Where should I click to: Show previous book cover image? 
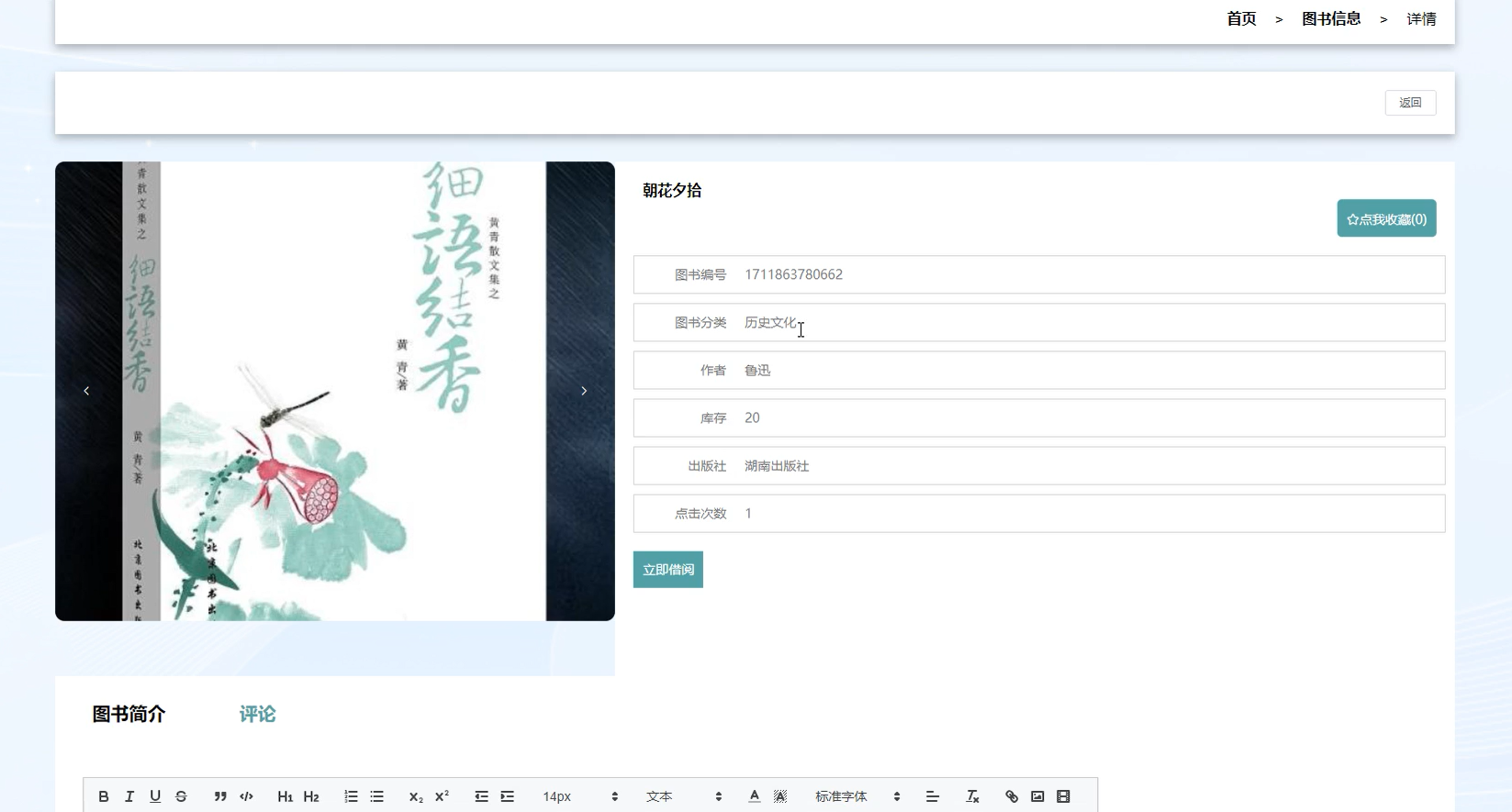86,391
